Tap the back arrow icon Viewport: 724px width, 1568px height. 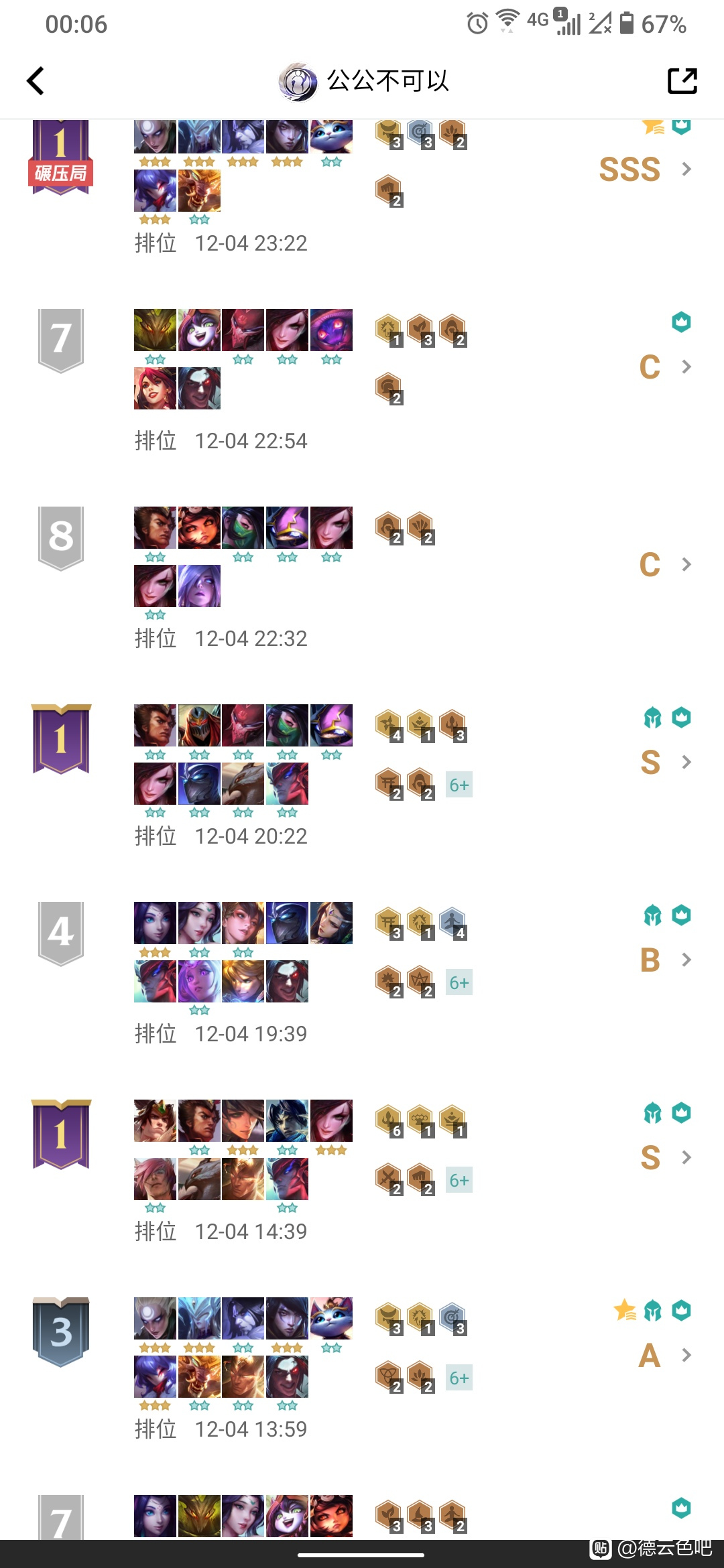coord(36,81)
